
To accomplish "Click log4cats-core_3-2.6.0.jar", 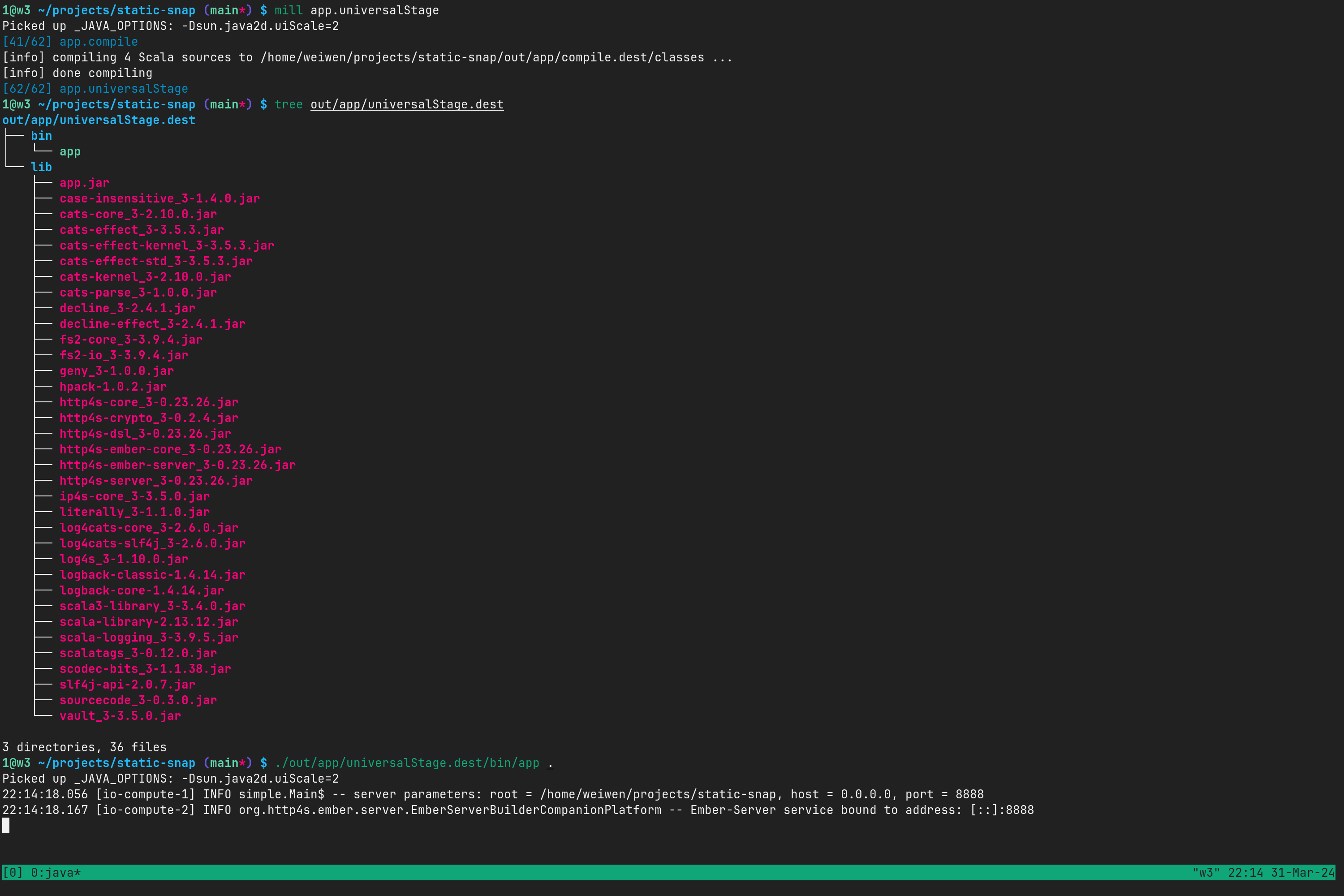I will tap(149, 528).
